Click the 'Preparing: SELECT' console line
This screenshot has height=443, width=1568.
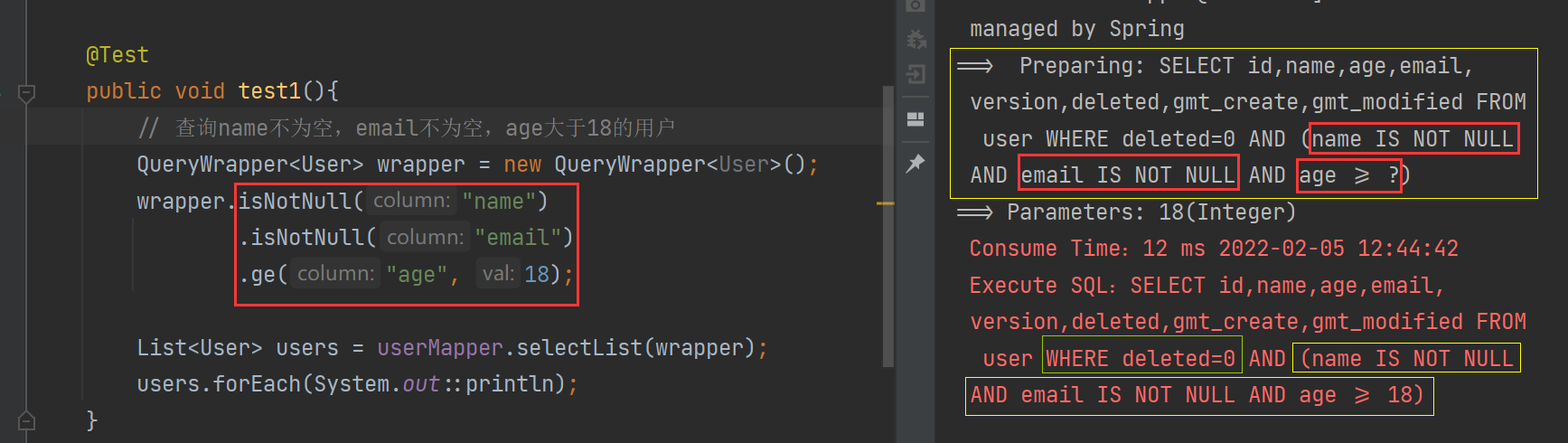pos(1216,66)
